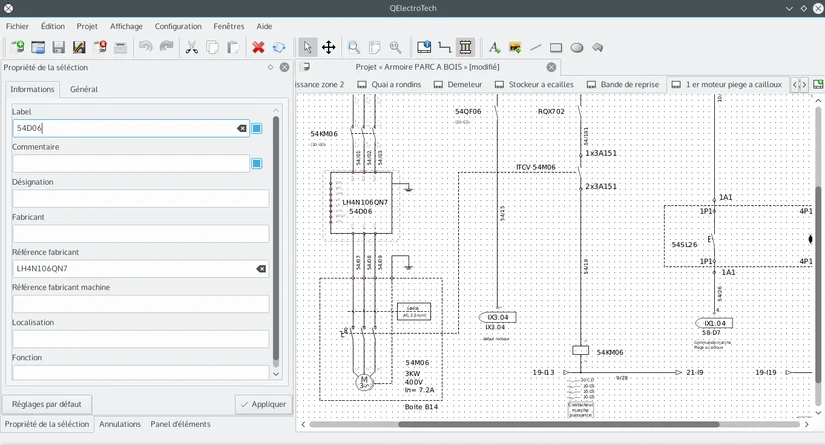This screenshot has width=825, height=445.
Task: Select the move/pan diagram tool
Action: 328,47
